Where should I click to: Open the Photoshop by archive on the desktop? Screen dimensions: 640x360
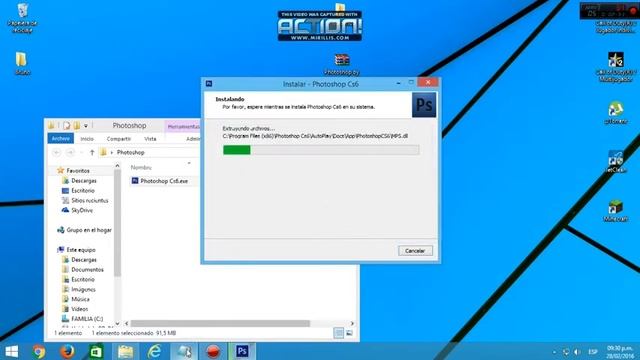[342, 64]
